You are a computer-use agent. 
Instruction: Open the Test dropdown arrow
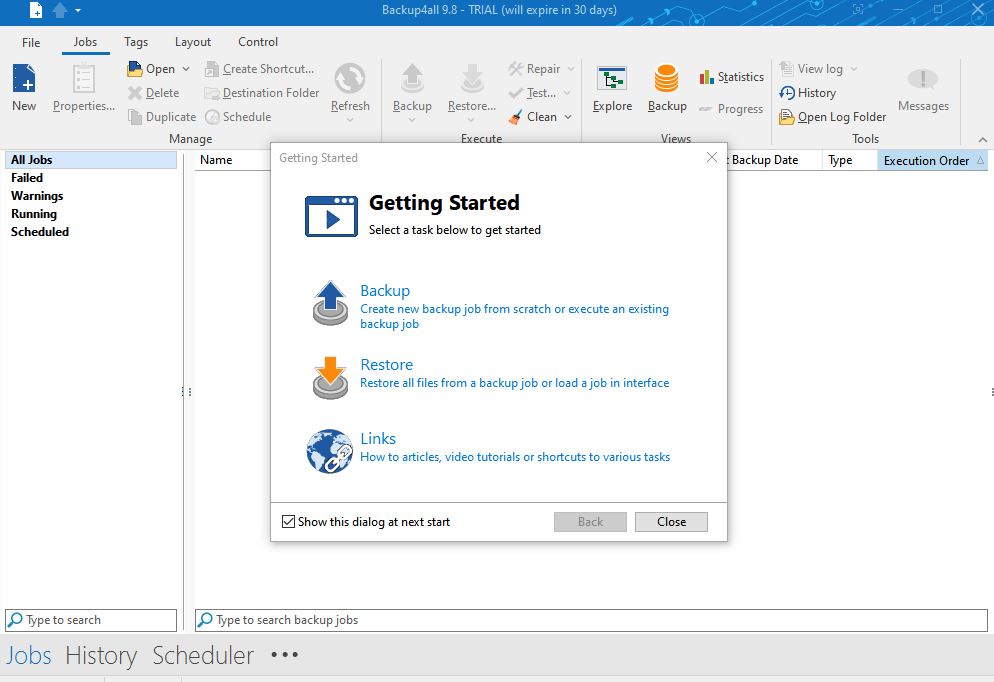coord(567,93)
